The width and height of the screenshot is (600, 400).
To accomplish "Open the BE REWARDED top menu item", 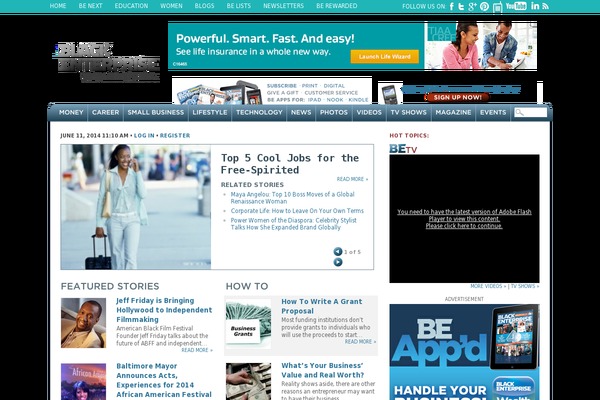I will point(337,6).
